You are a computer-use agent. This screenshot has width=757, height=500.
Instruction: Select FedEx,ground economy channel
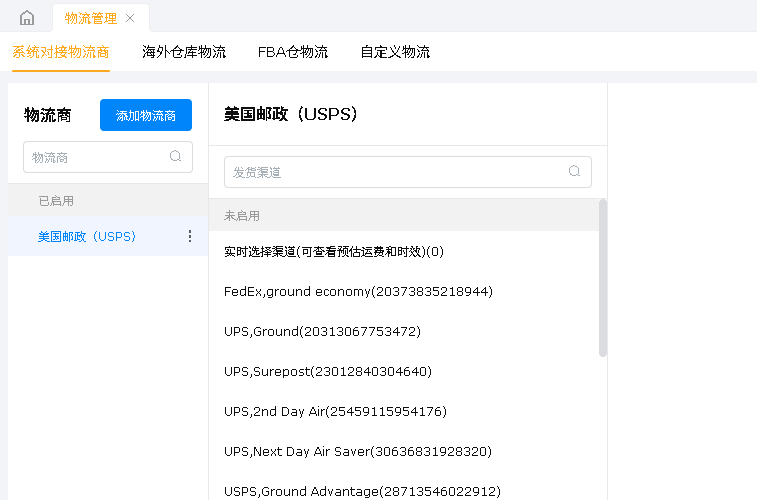[358, 291]
